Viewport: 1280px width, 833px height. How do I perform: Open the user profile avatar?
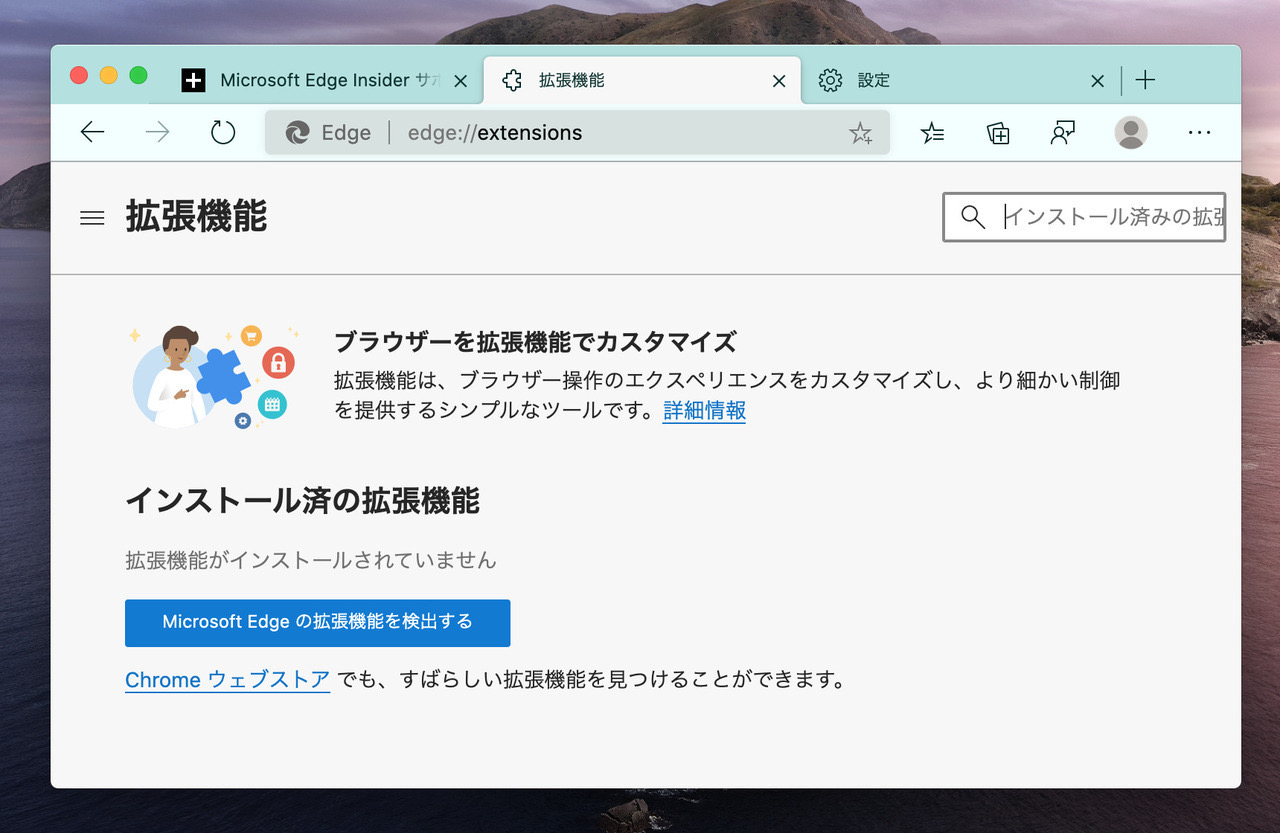click(1131, 132)
